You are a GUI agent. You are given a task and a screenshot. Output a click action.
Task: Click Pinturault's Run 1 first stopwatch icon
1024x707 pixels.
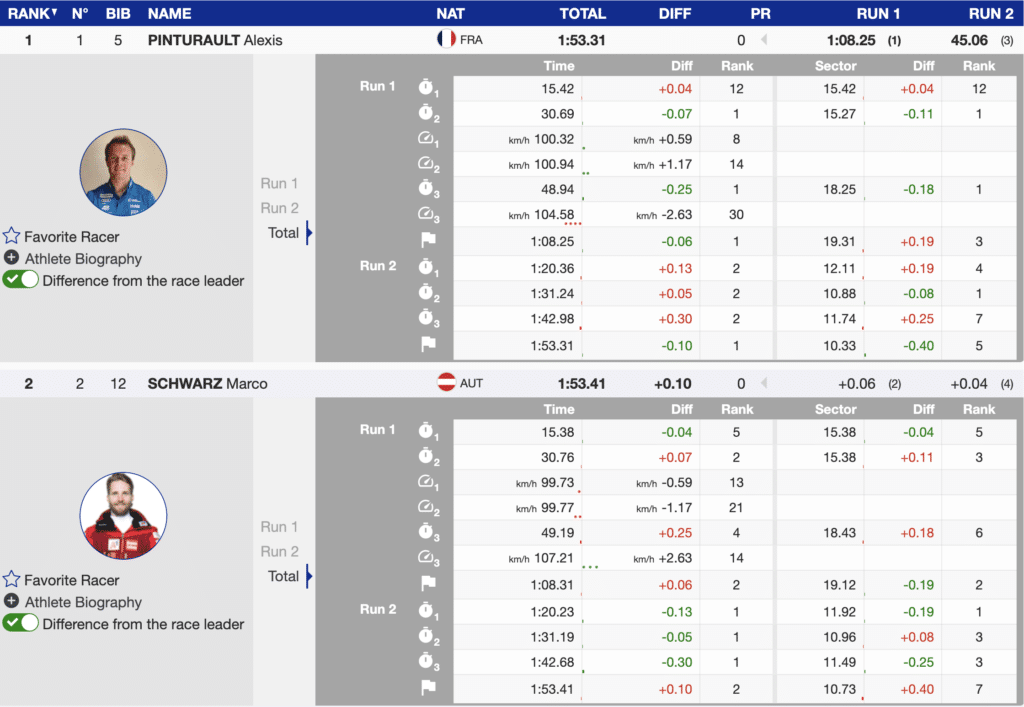(x=428, y=89)
